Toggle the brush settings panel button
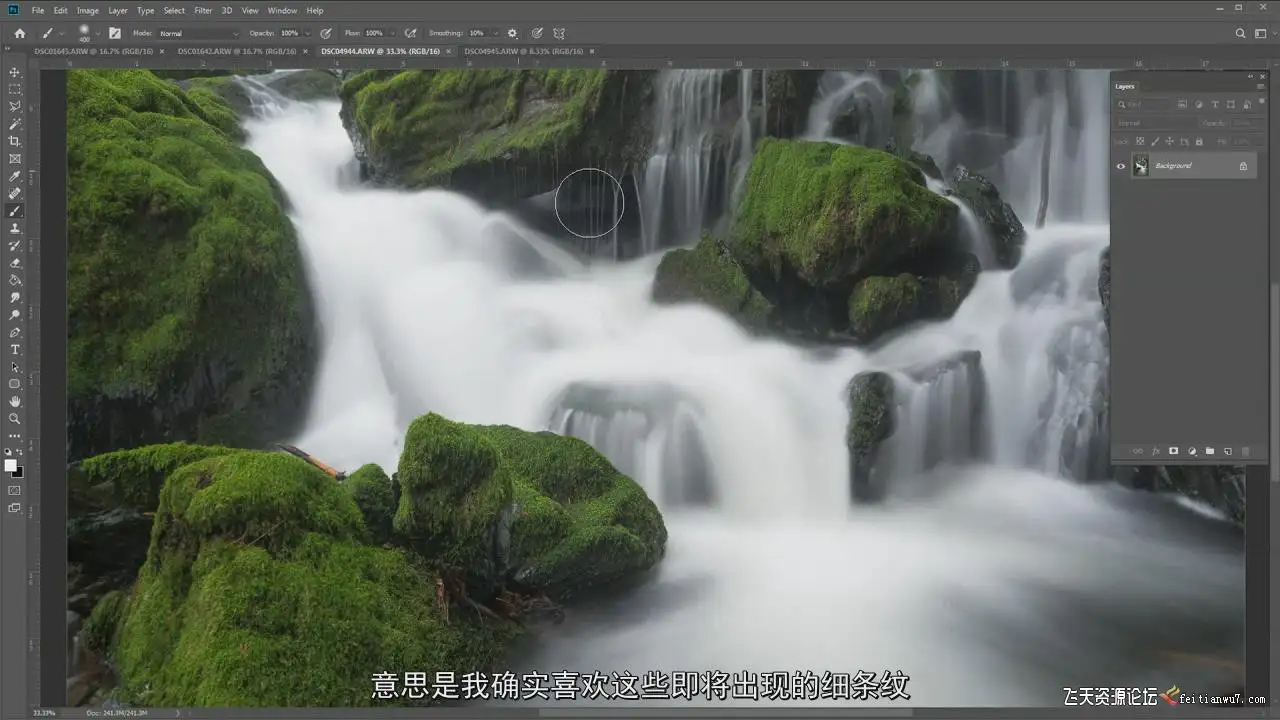This screenshot has height=720, width=1280. click(115, 33)
